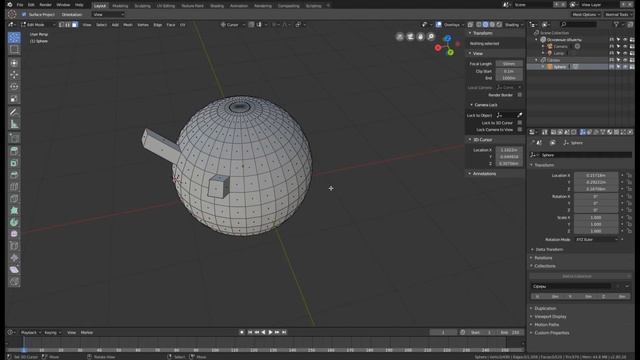Select the Poly Build tool
This screenshot has height=360, width=640.
tap(14, 210)
